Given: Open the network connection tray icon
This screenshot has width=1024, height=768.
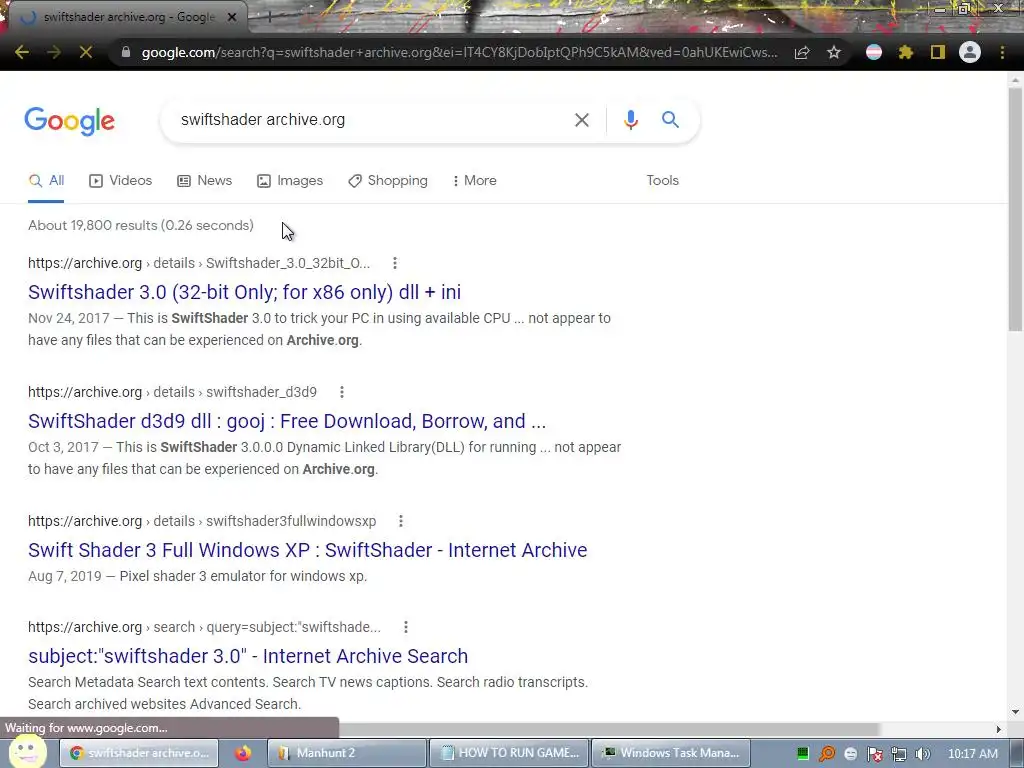Looking at the screenshot, I should click(x=899, y=754).
